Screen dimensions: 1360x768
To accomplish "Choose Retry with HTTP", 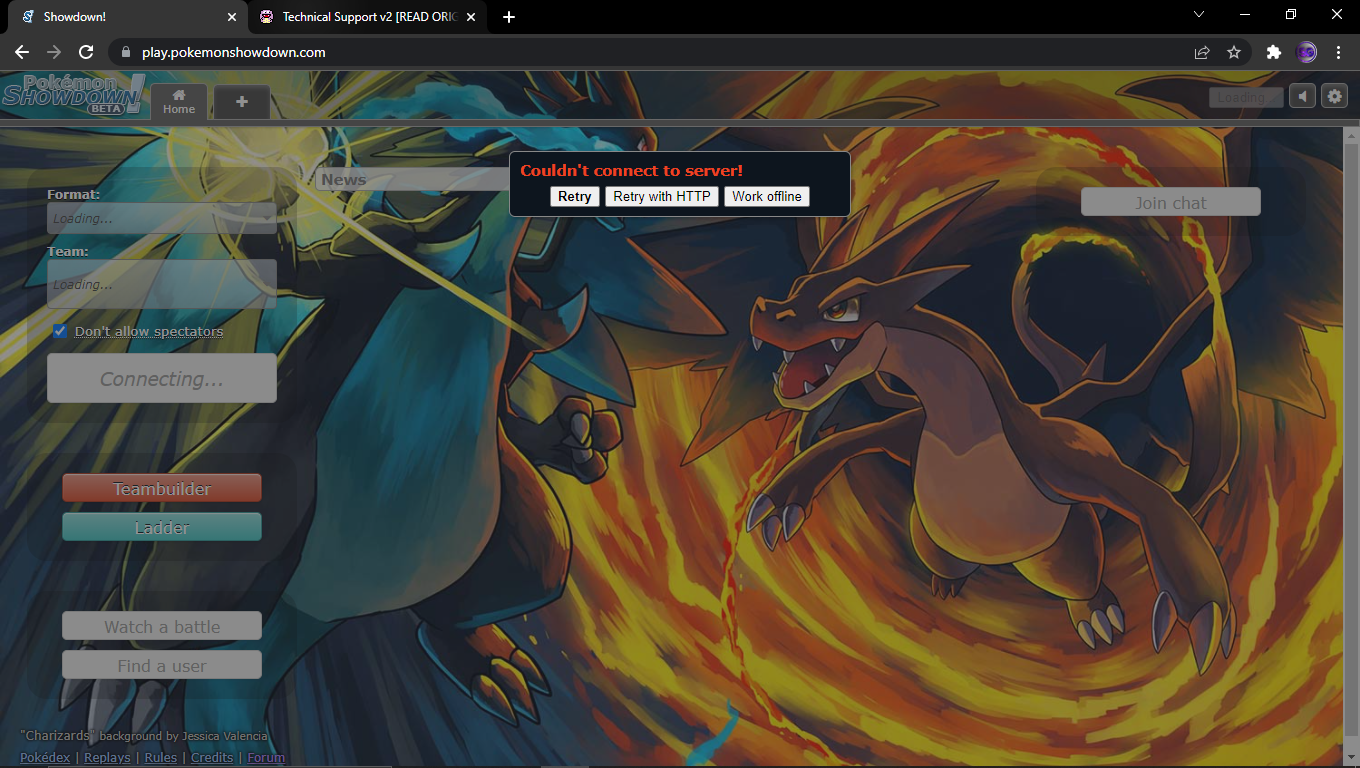I will click(x=662, y=196).
